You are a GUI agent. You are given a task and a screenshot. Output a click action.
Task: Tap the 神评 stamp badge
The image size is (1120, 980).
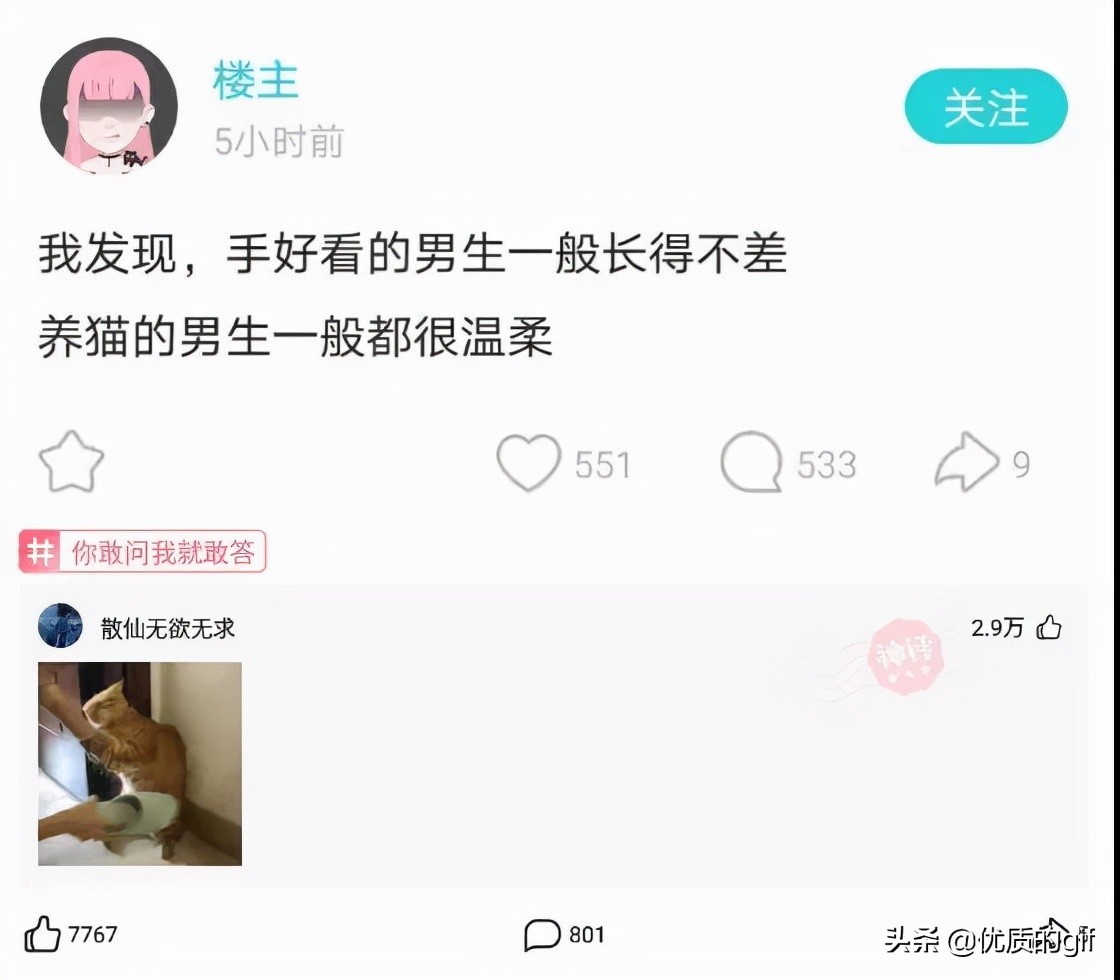coord(904,656)
